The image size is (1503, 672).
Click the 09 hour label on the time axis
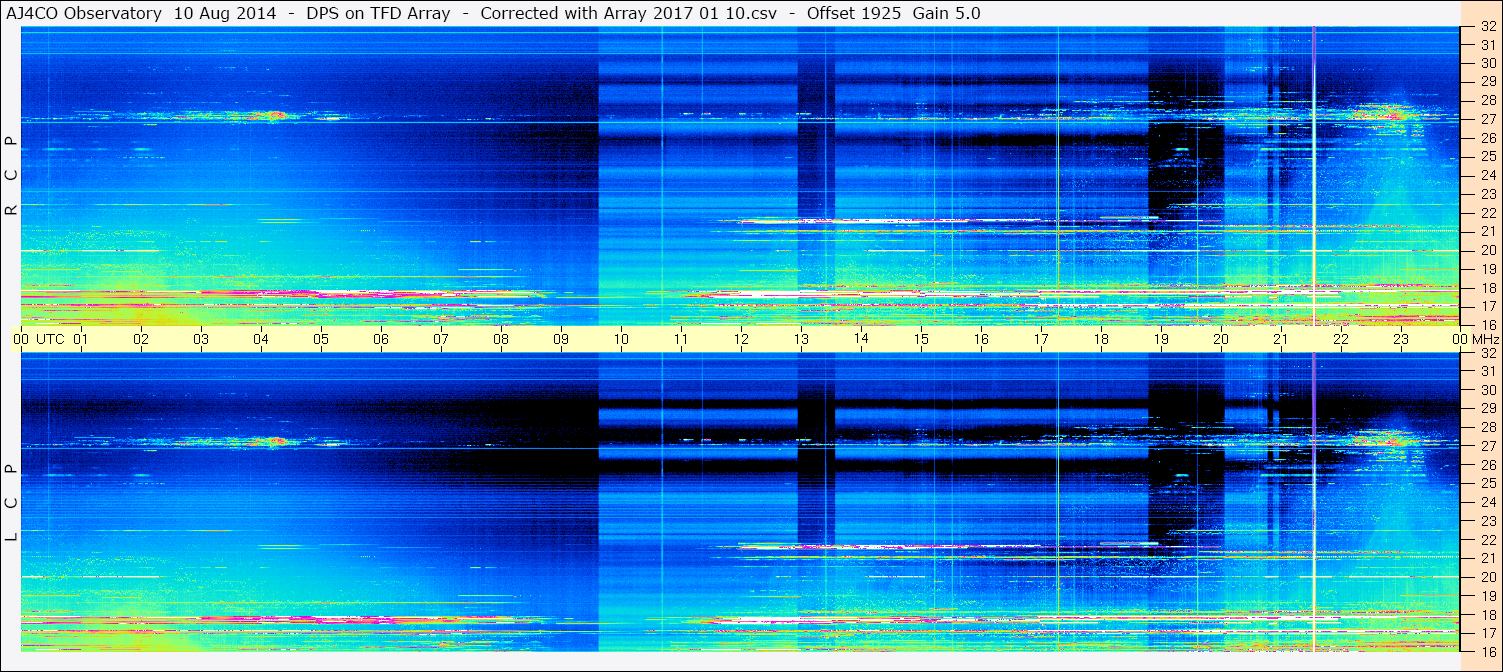pyautogui.click(x=561, y=339)
